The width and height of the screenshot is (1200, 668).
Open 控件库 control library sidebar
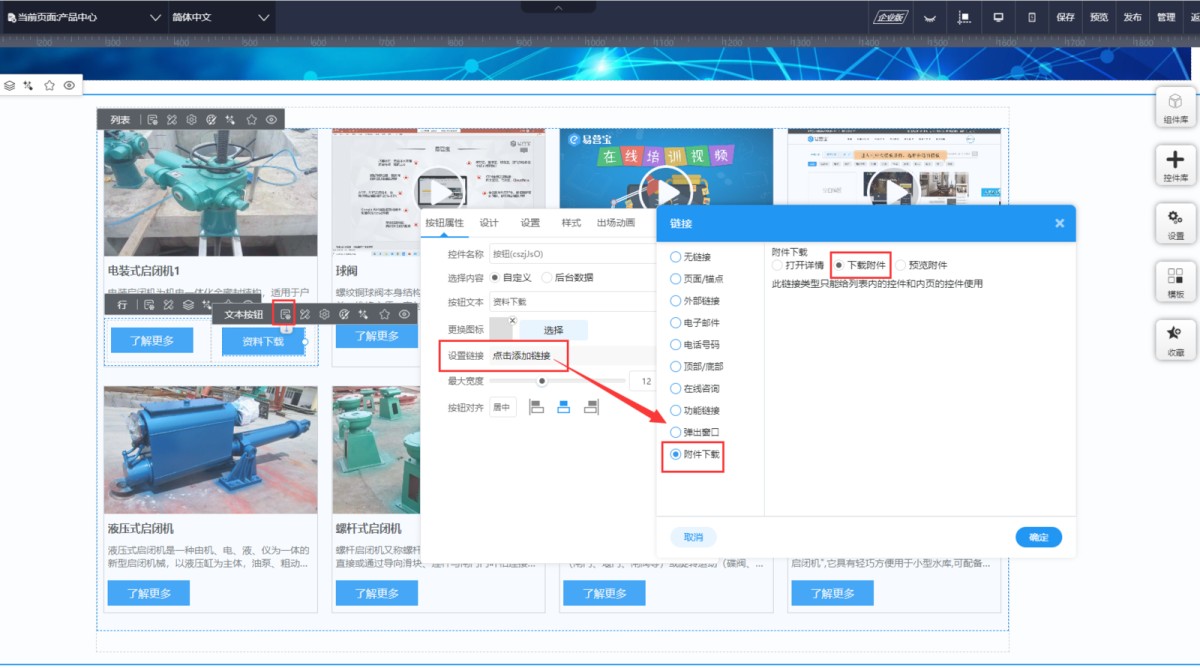tap(1176, 165)
